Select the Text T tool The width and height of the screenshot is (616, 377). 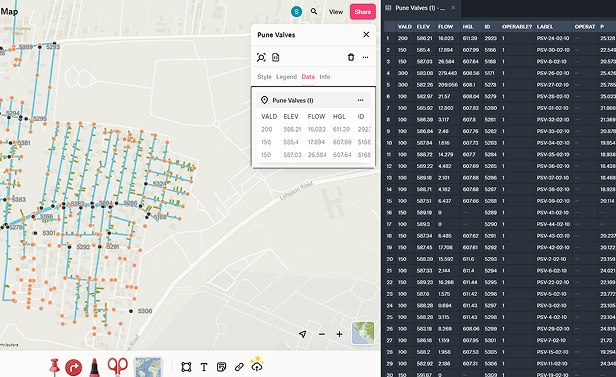pos(204,367)
